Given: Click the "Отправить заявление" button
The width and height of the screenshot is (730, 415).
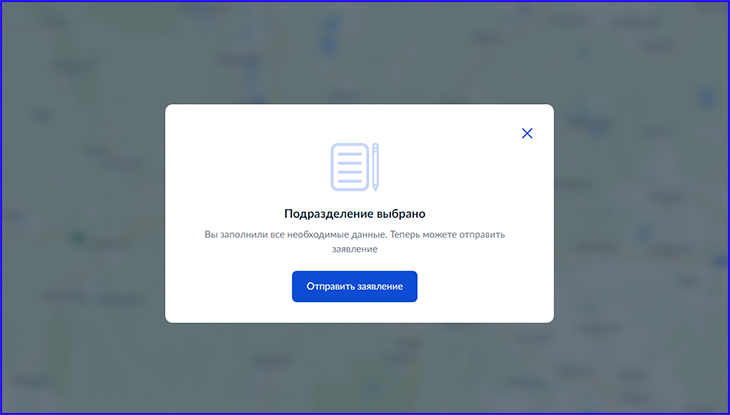Looking at the screenshot, I should 354,286.
